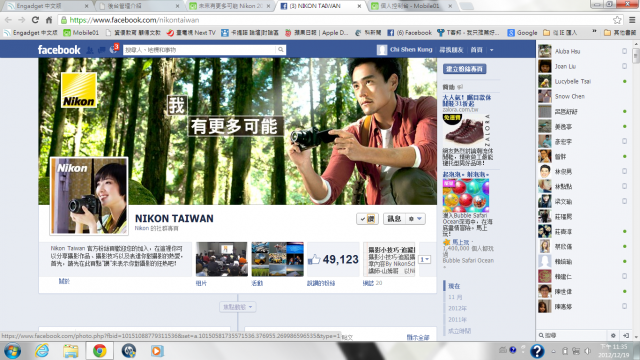Open gear dropdown next to message button
This screenshot has height=360, width=640.
click(415, 219)
